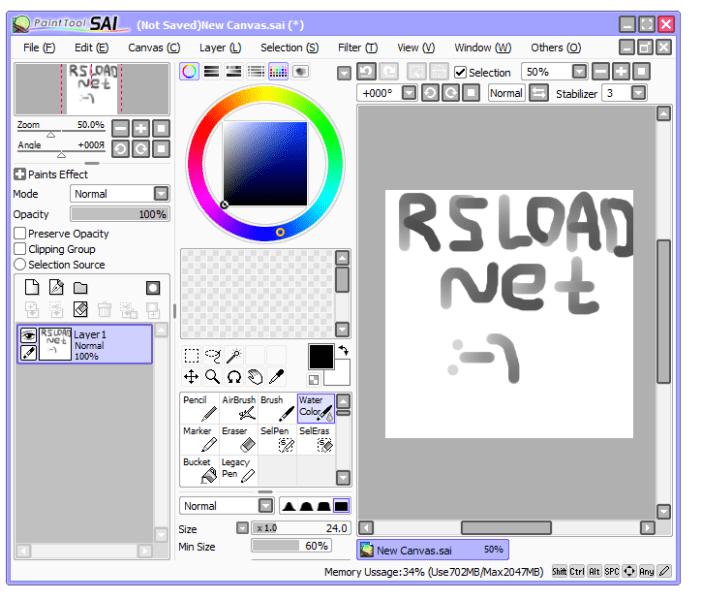Open the dropdown left of undo button
The height and width of the screenshot is (600, 702).
click(344, 73)
